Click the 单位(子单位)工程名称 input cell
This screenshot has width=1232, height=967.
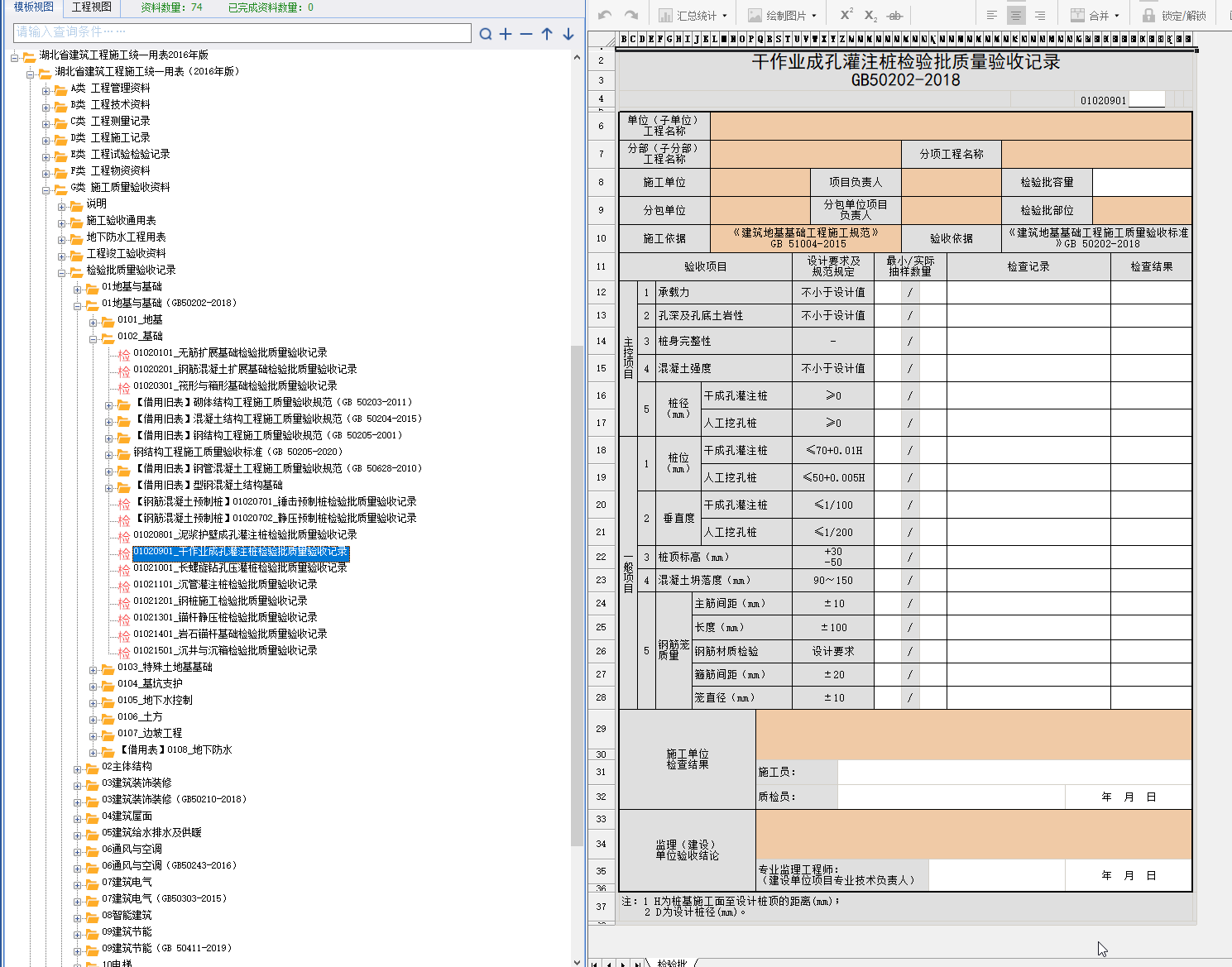click(951, 126)
